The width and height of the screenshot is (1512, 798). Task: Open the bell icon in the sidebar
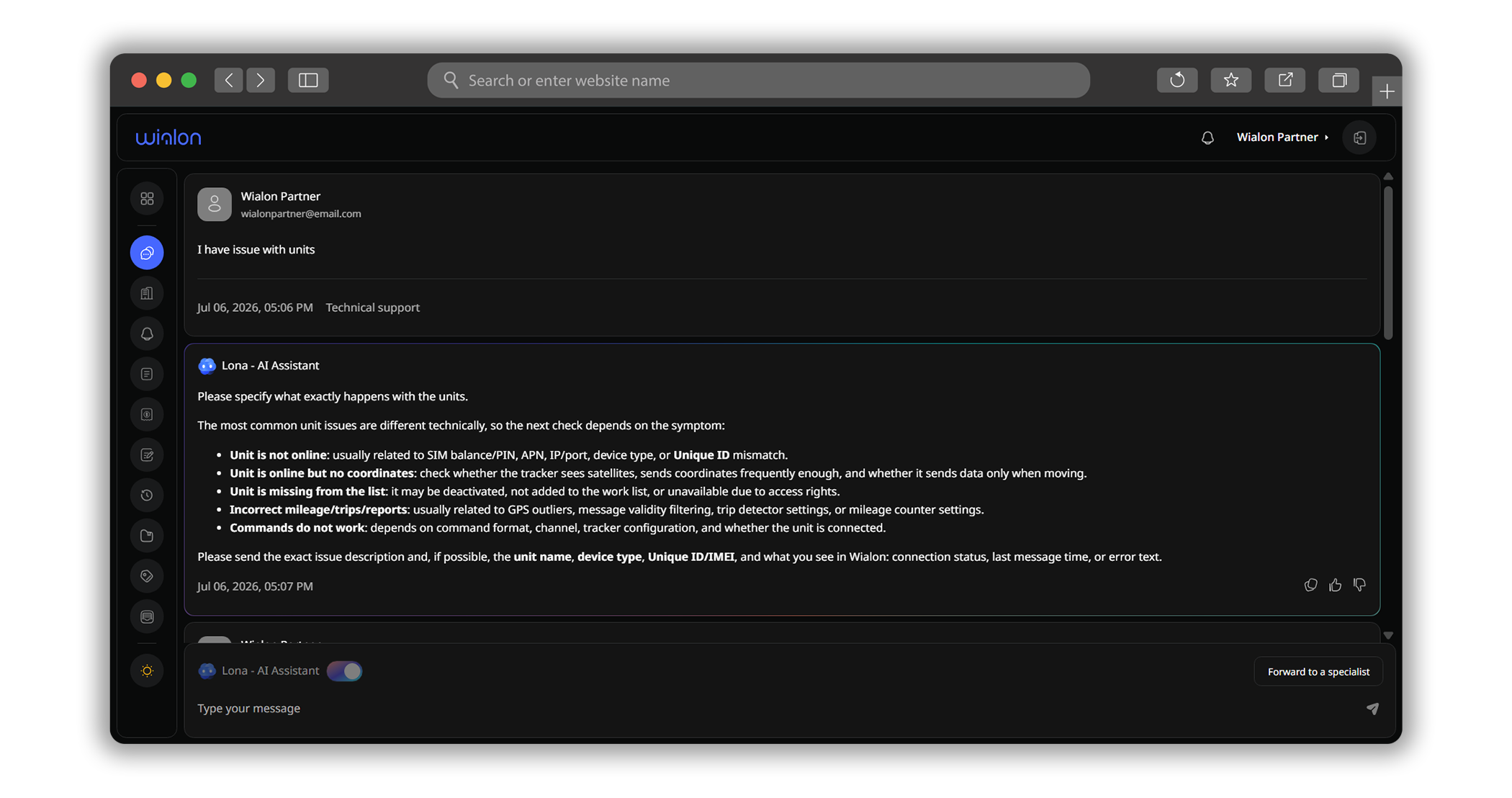tap(147, 333)
